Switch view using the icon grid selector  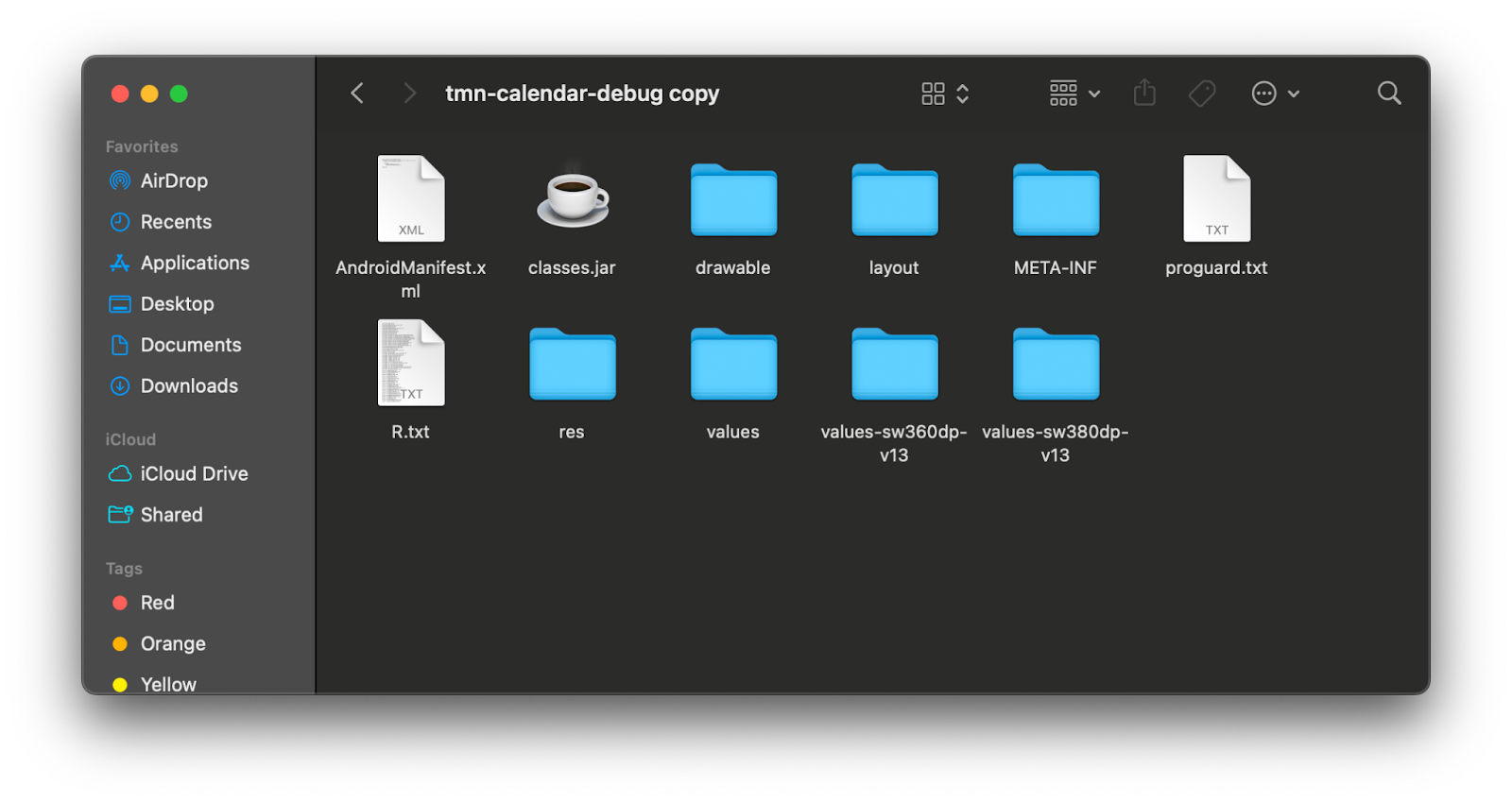coord(945,94)
